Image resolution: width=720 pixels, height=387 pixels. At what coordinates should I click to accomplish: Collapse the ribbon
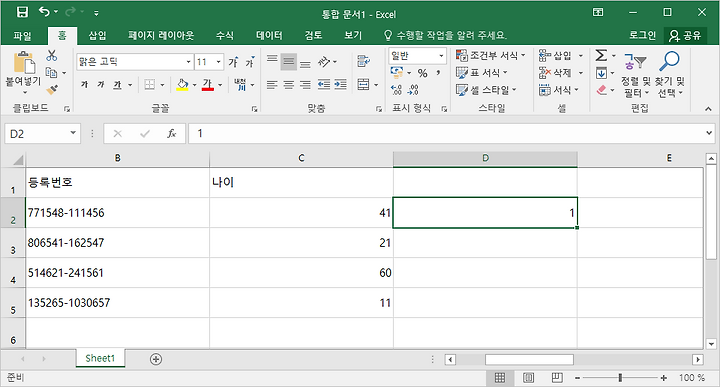coord(708,109)
